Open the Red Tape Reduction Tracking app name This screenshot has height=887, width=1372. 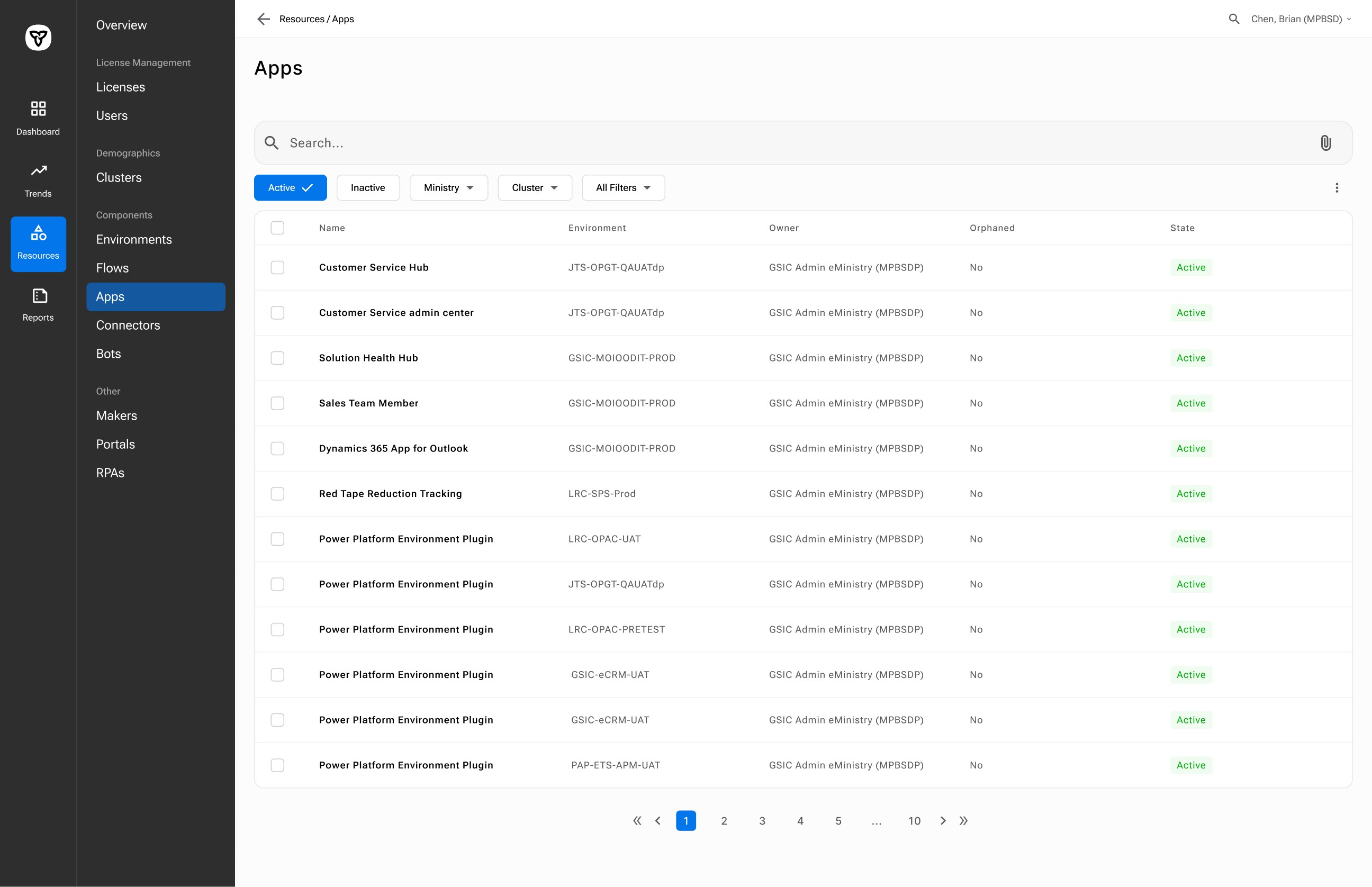tap(391, 494)
